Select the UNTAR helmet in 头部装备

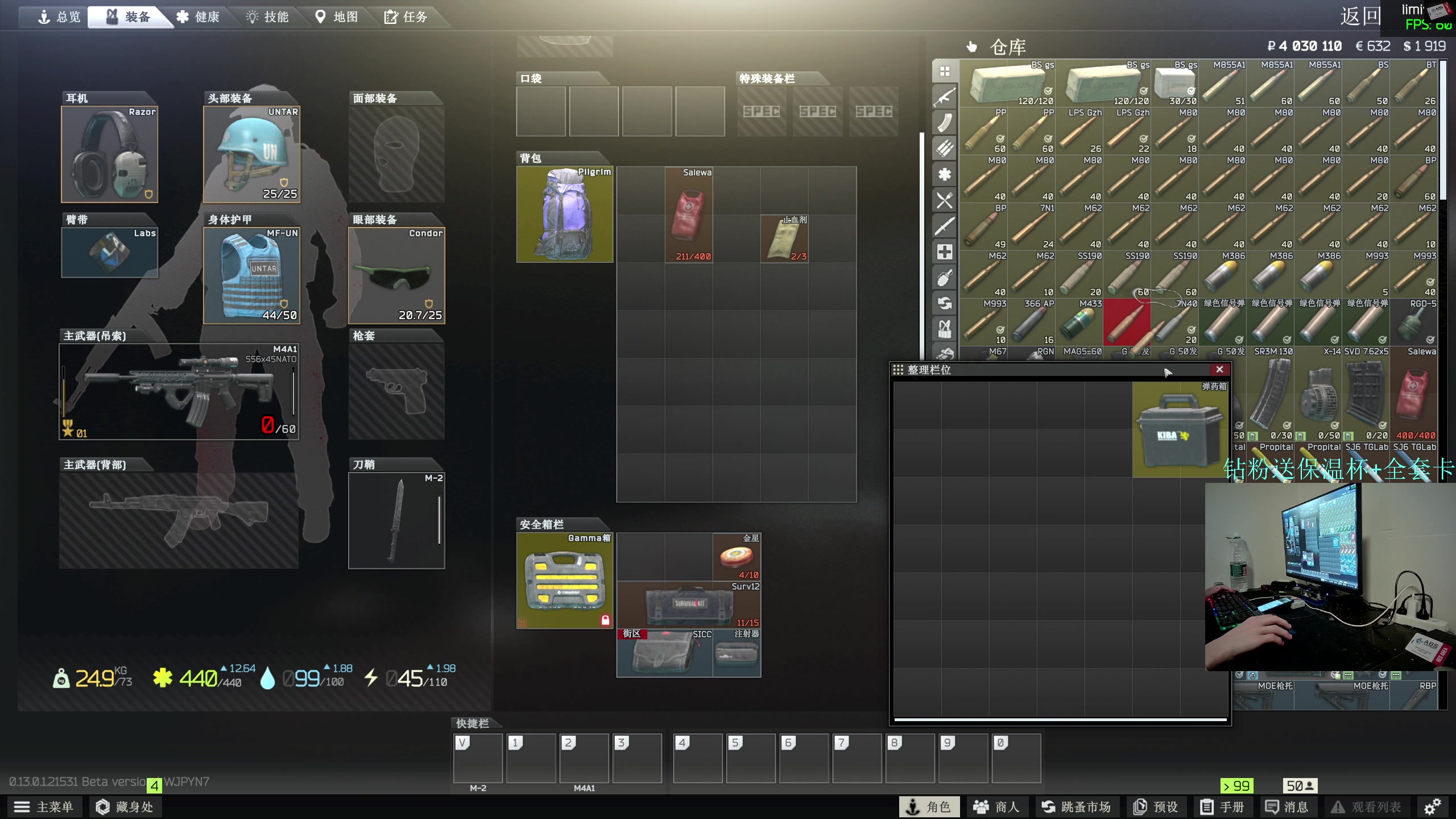click(251, 154)
